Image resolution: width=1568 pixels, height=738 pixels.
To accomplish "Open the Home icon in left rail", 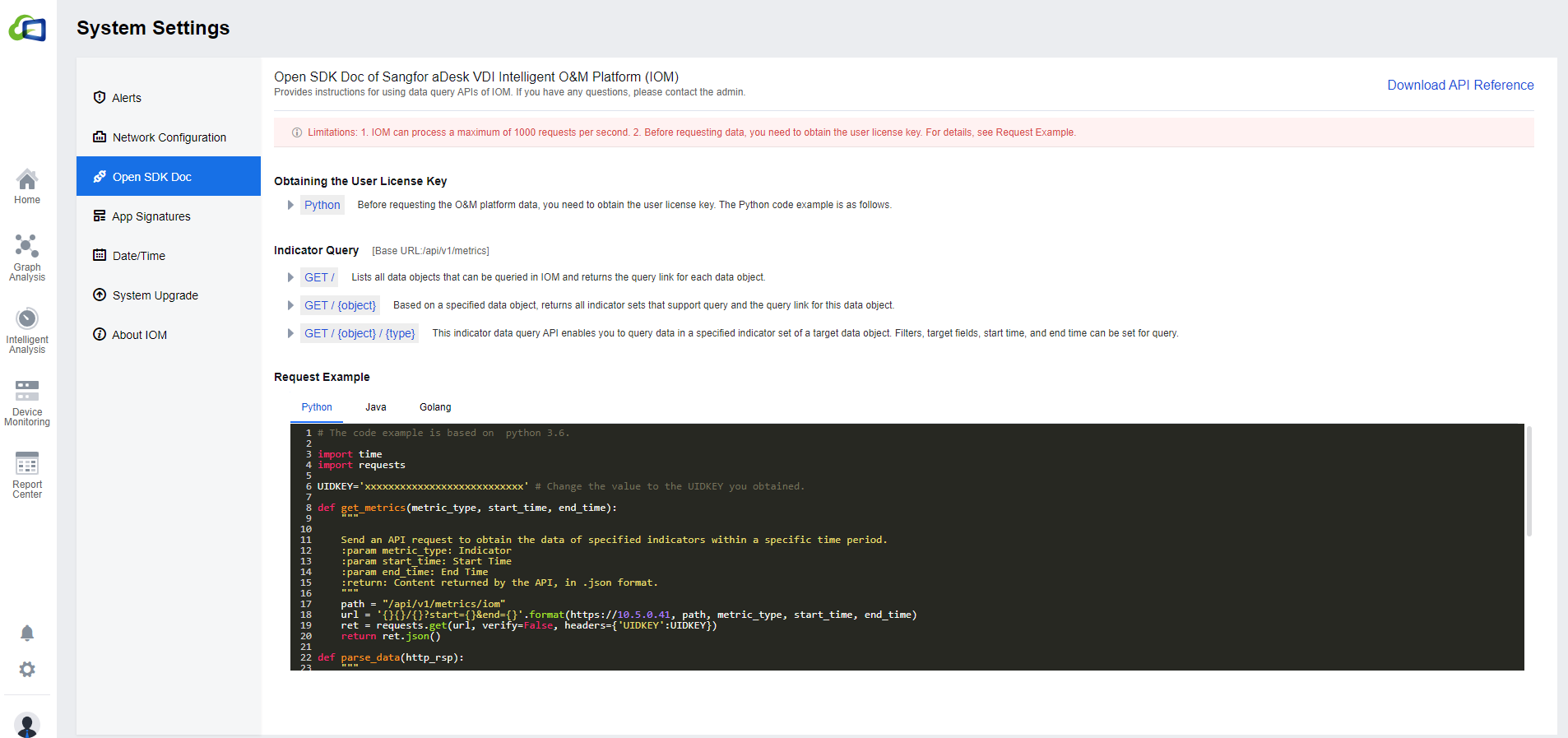I will coord(27,187).
